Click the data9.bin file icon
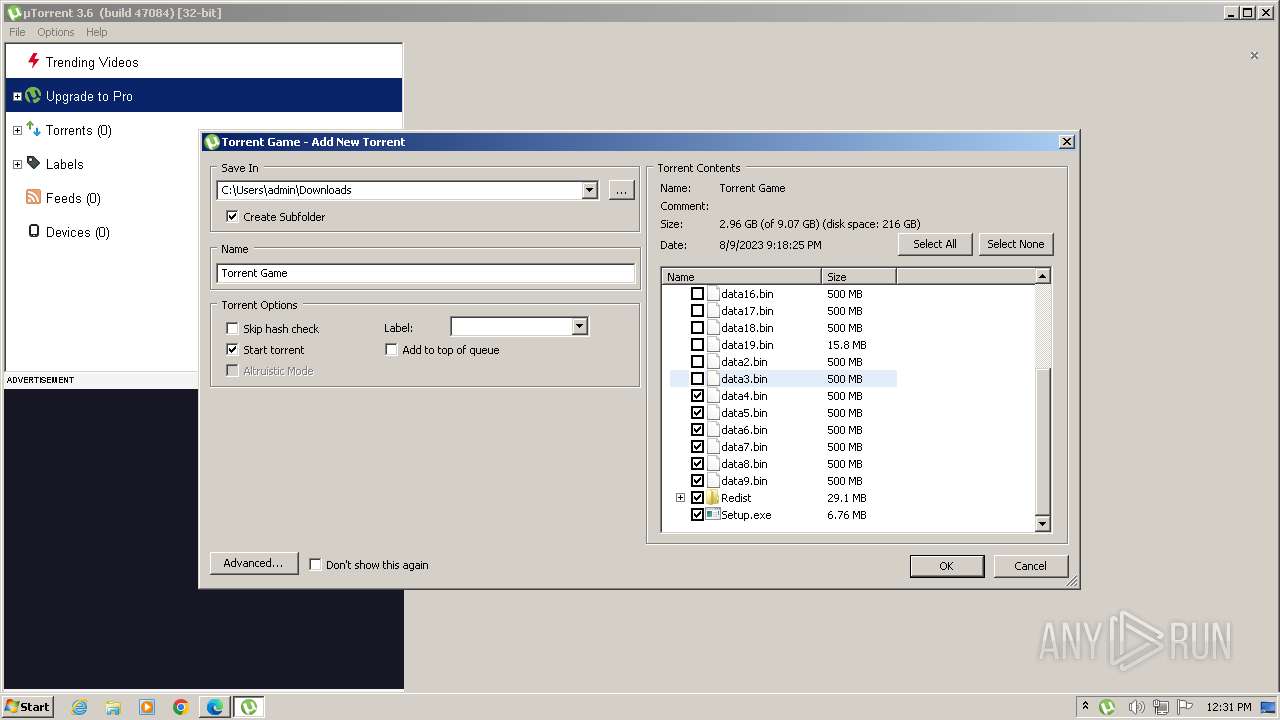Image resolution: width=1280 pixels, height=720 pixels. [x=713, y=481]
